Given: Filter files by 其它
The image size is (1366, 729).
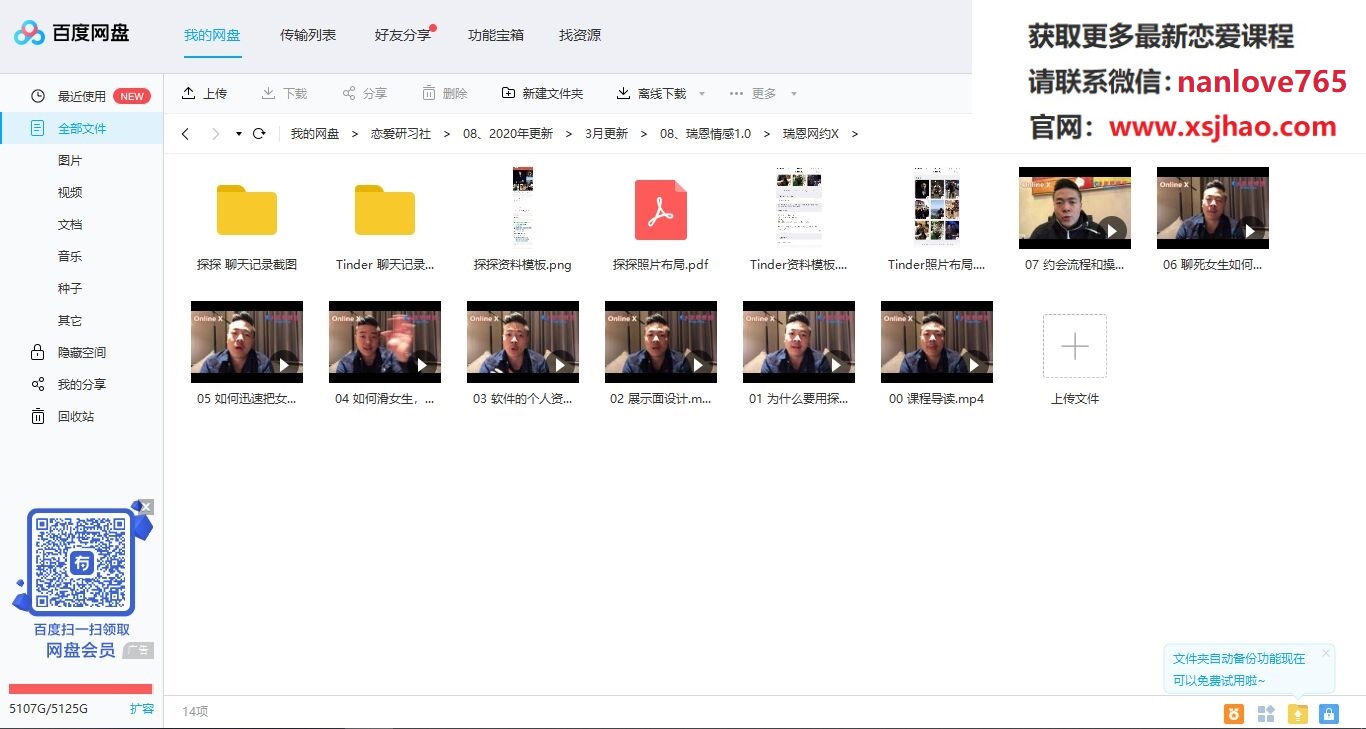Looking at the screenshot, I should [70, 320].
